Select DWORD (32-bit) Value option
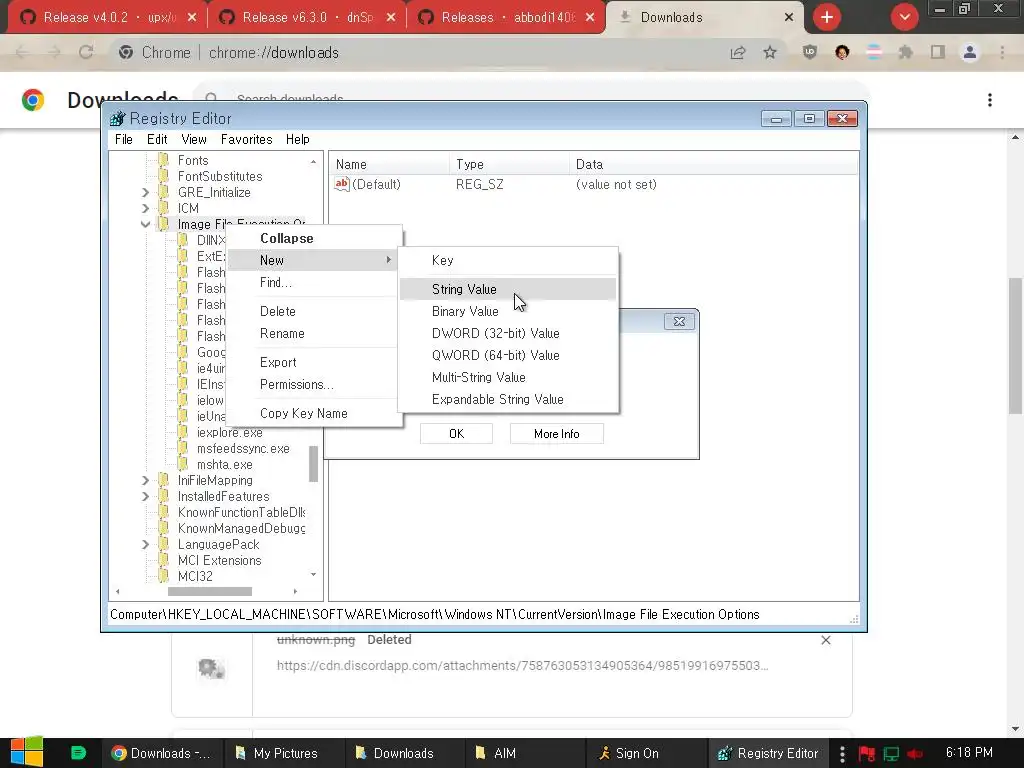Screen dimensions: 1024x768 coord(507,333)
